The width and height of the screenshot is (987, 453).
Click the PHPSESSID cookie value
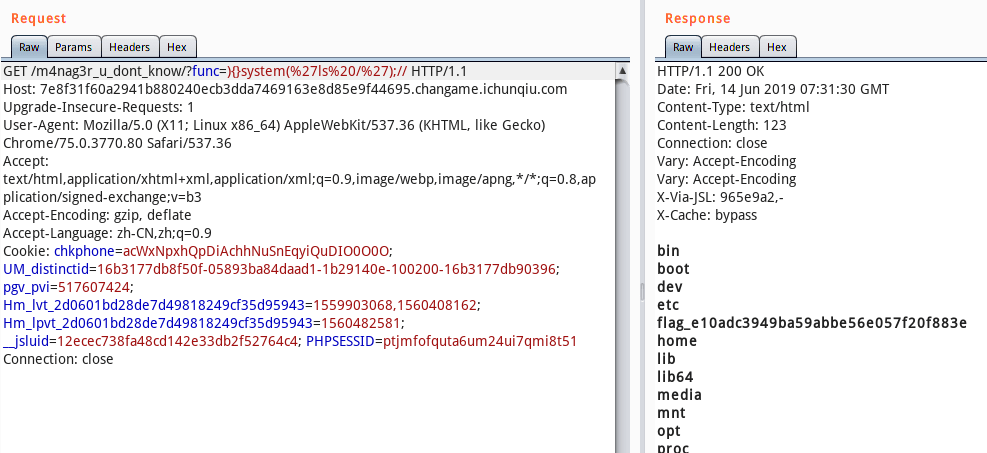pos(480,342)
